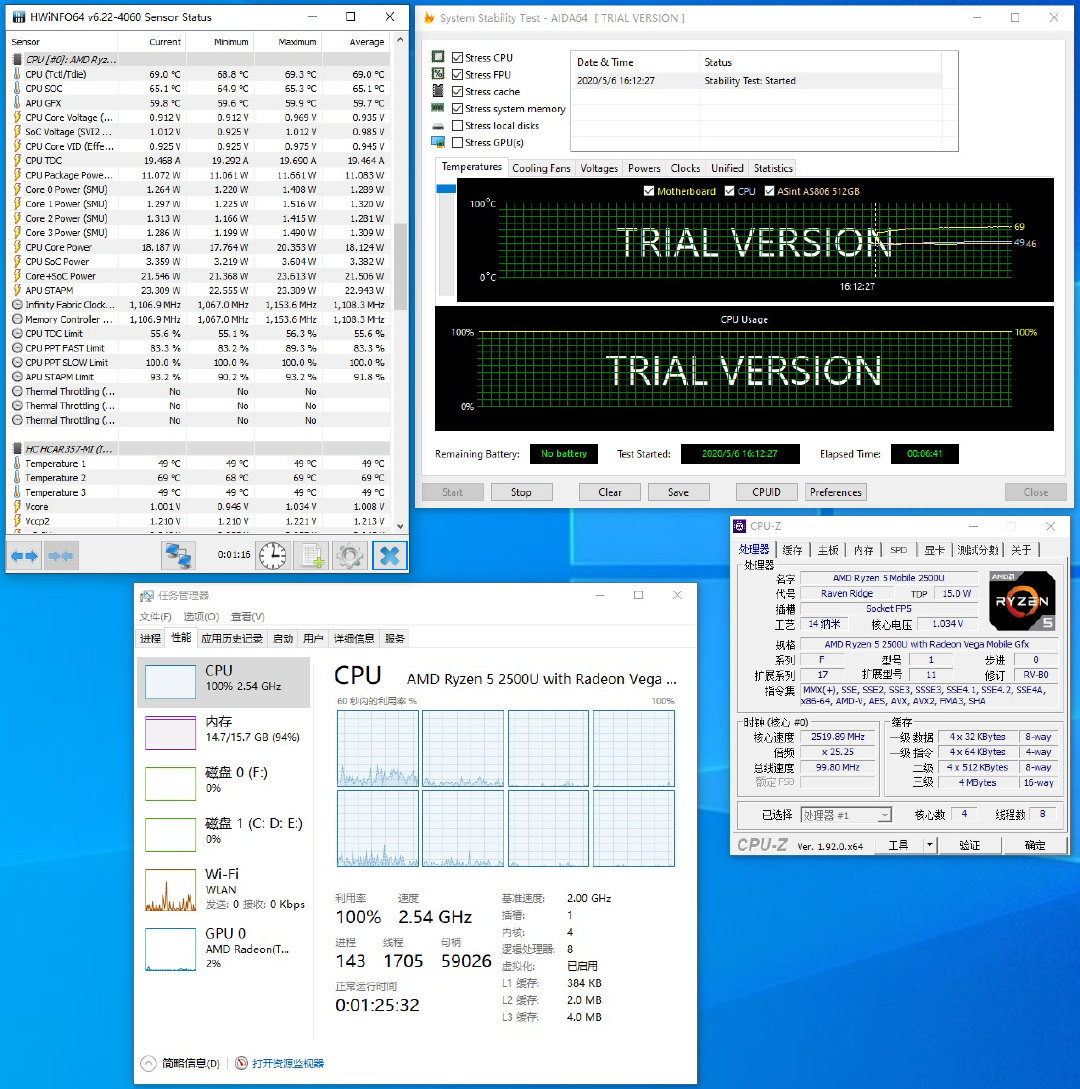This screenshot has width=1080, height=1089.
Task: Open the SPD tab in CPU-Z
Action: [901, 549]
